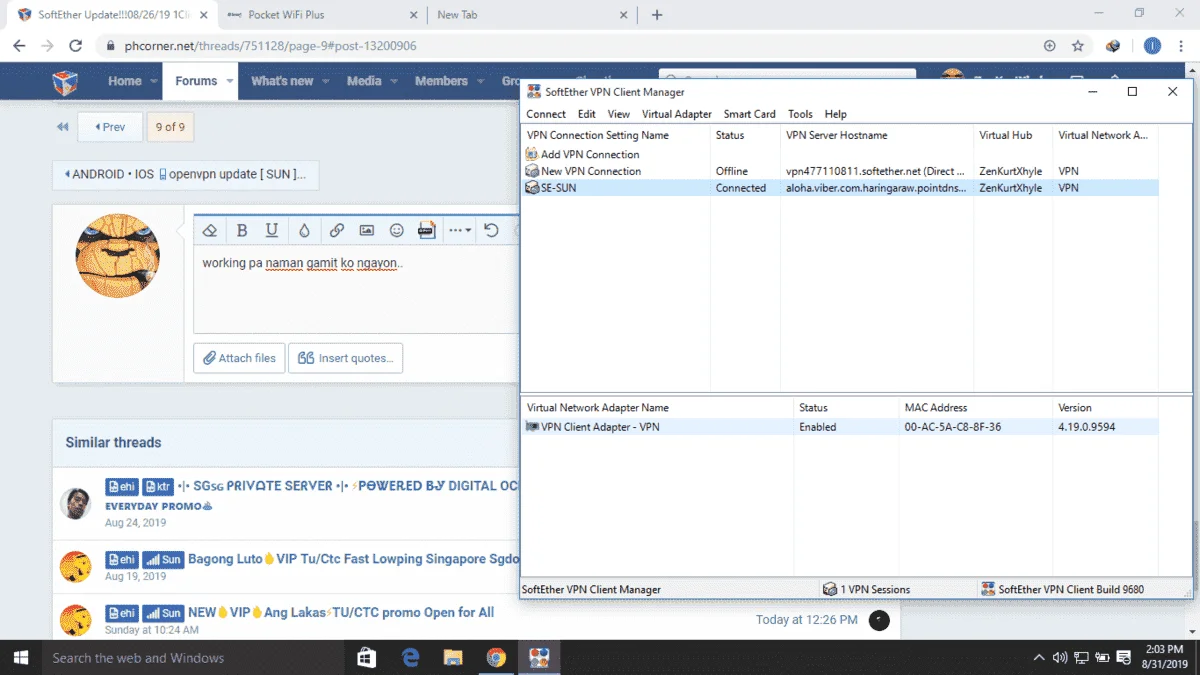This screenshot has height=675, width=1200.
Task: Open the Connect menu in SoftEther
Action: coord(546,114)
